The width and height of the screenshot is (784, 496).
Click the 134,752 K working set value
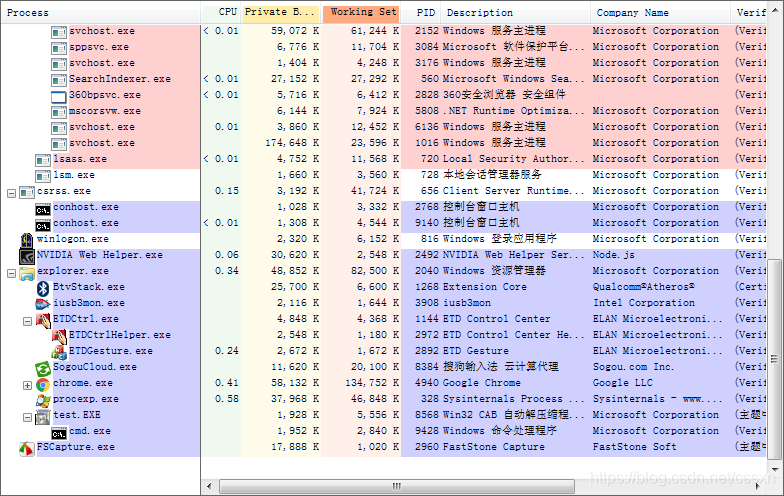[x=372, y=383]
